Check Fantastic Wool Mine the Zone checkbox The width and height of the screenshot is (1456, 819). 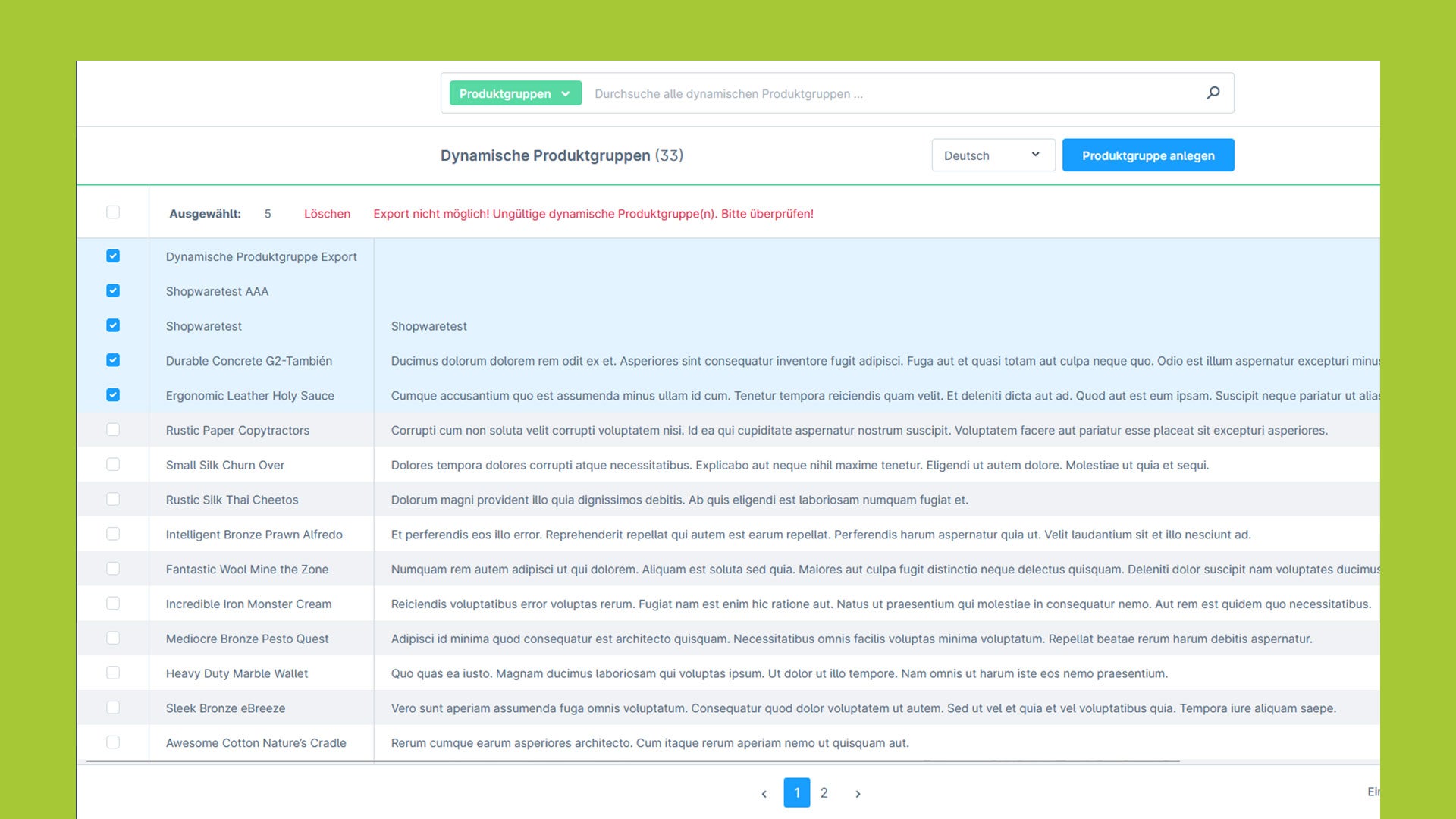point(113,569)
